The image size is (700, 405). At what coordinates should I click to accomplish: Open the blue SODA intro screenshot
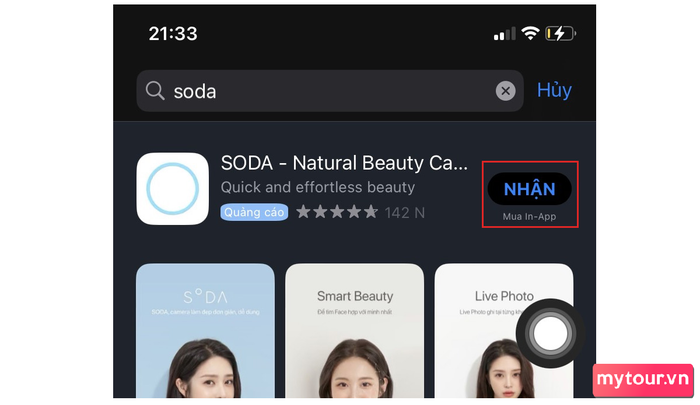click(205, 330)
